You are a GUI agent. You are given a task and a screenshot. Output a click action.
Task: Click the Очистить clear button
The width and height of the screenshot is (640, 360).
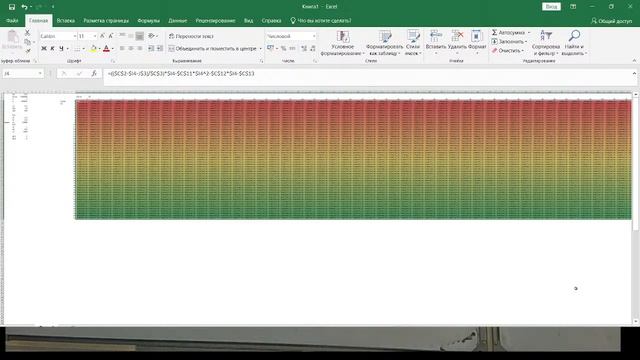508,51
